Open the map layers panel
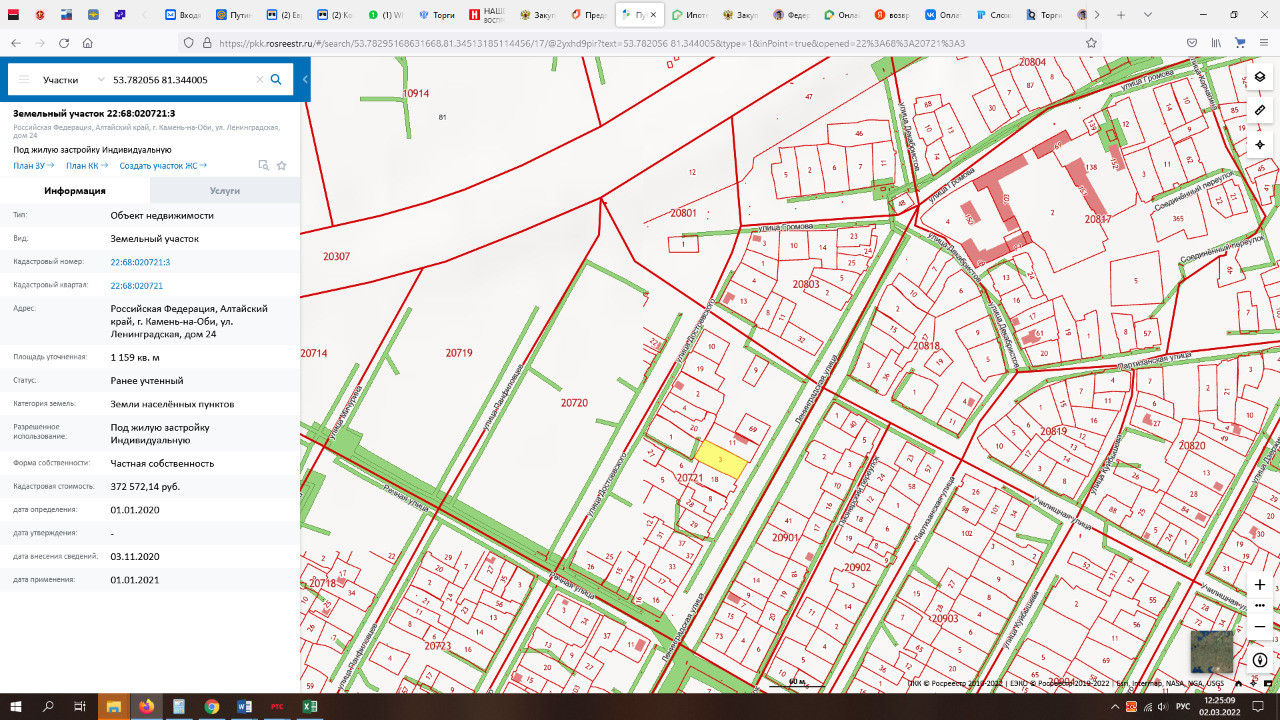The image size is (1280, 720). click(1259, 77)
